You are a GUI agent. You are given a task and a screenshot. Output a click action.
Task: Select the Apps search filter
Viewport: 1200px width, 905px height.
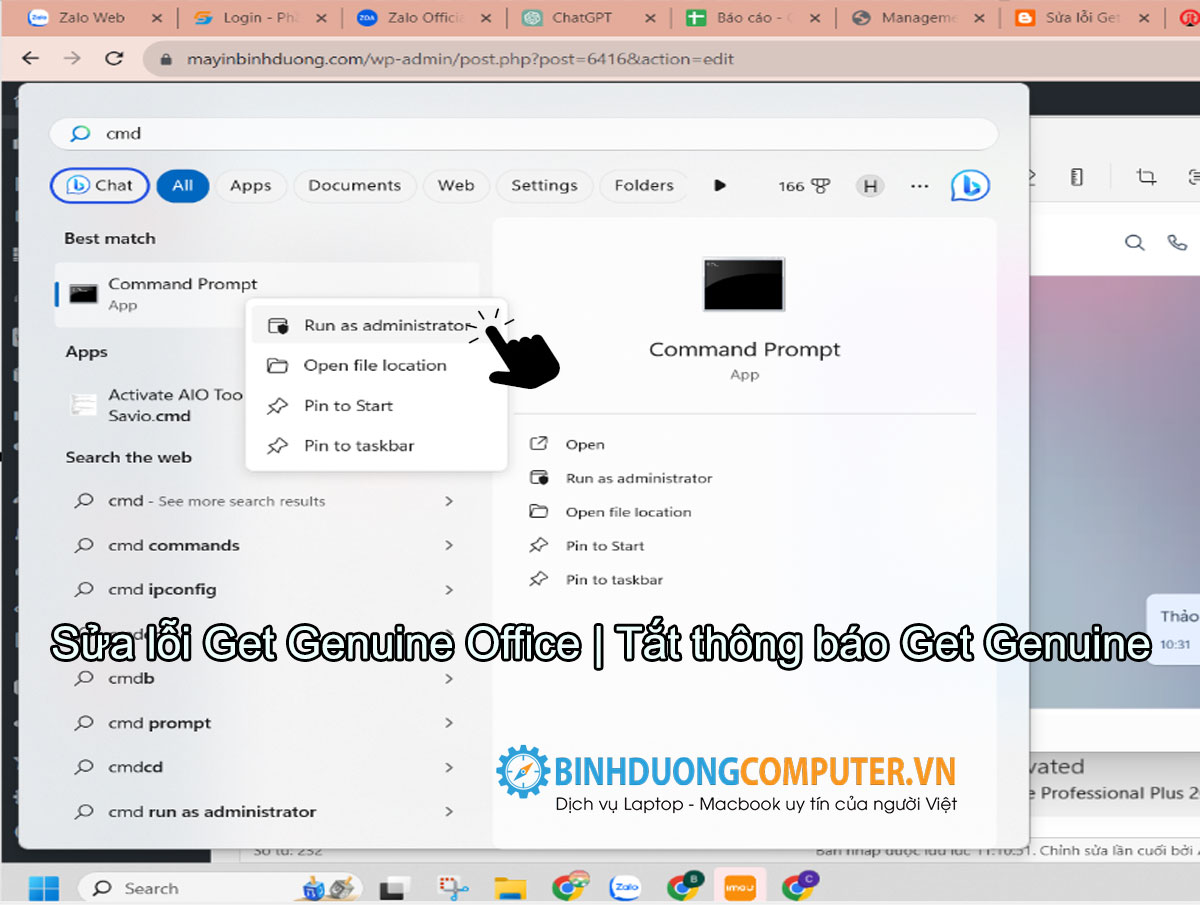click(250, 185)
